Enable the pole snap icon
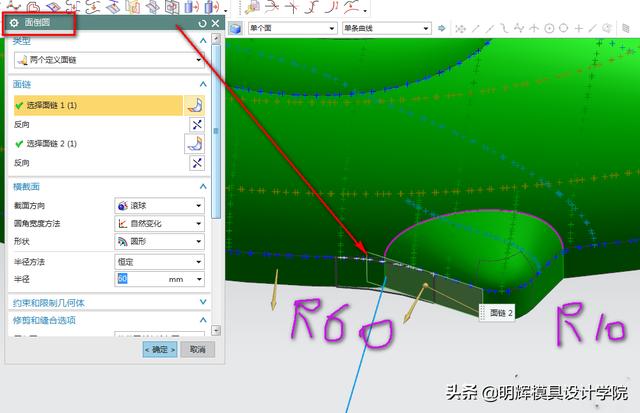Image resolution: width=640 pixels, height=413 pixels. click(519, 29)
